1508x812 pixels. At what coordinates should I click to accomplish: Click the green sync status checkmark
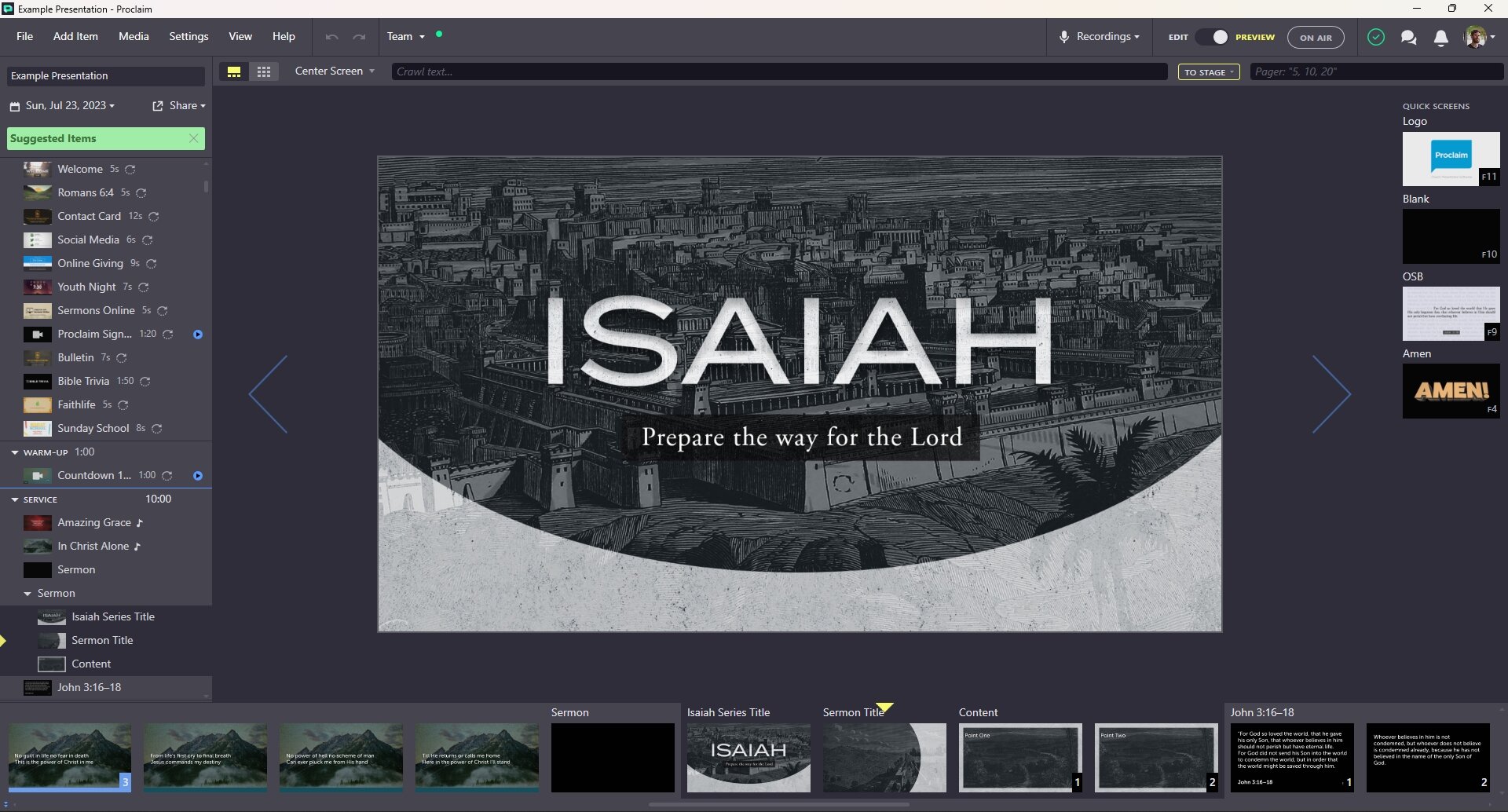(x=1376, y=37)
